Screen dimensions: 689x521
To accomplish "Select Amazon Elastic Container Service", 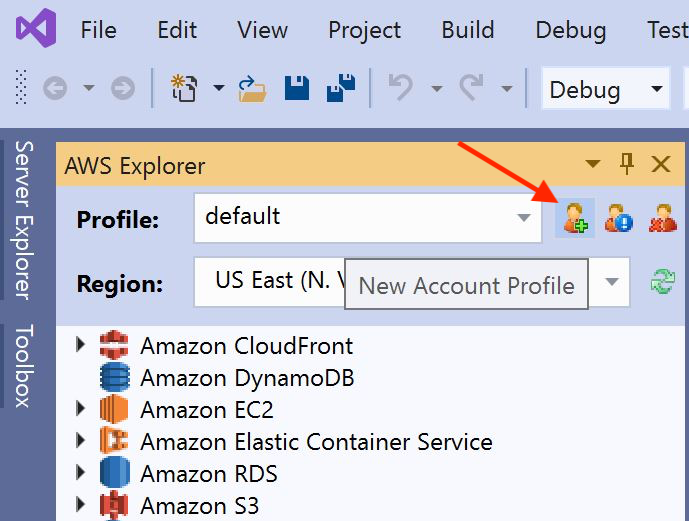I will click(316, 442).
